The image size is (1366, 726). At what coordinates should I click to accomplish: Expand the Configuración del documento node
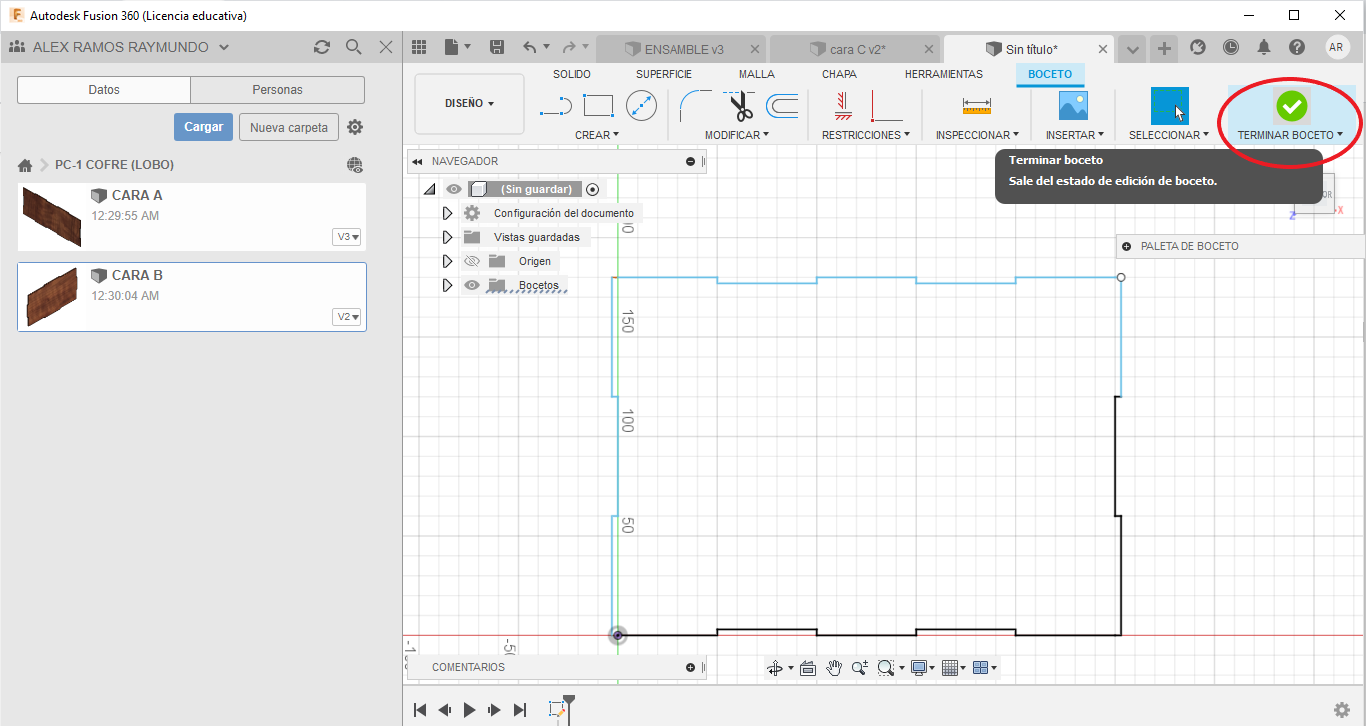point(447,213)
